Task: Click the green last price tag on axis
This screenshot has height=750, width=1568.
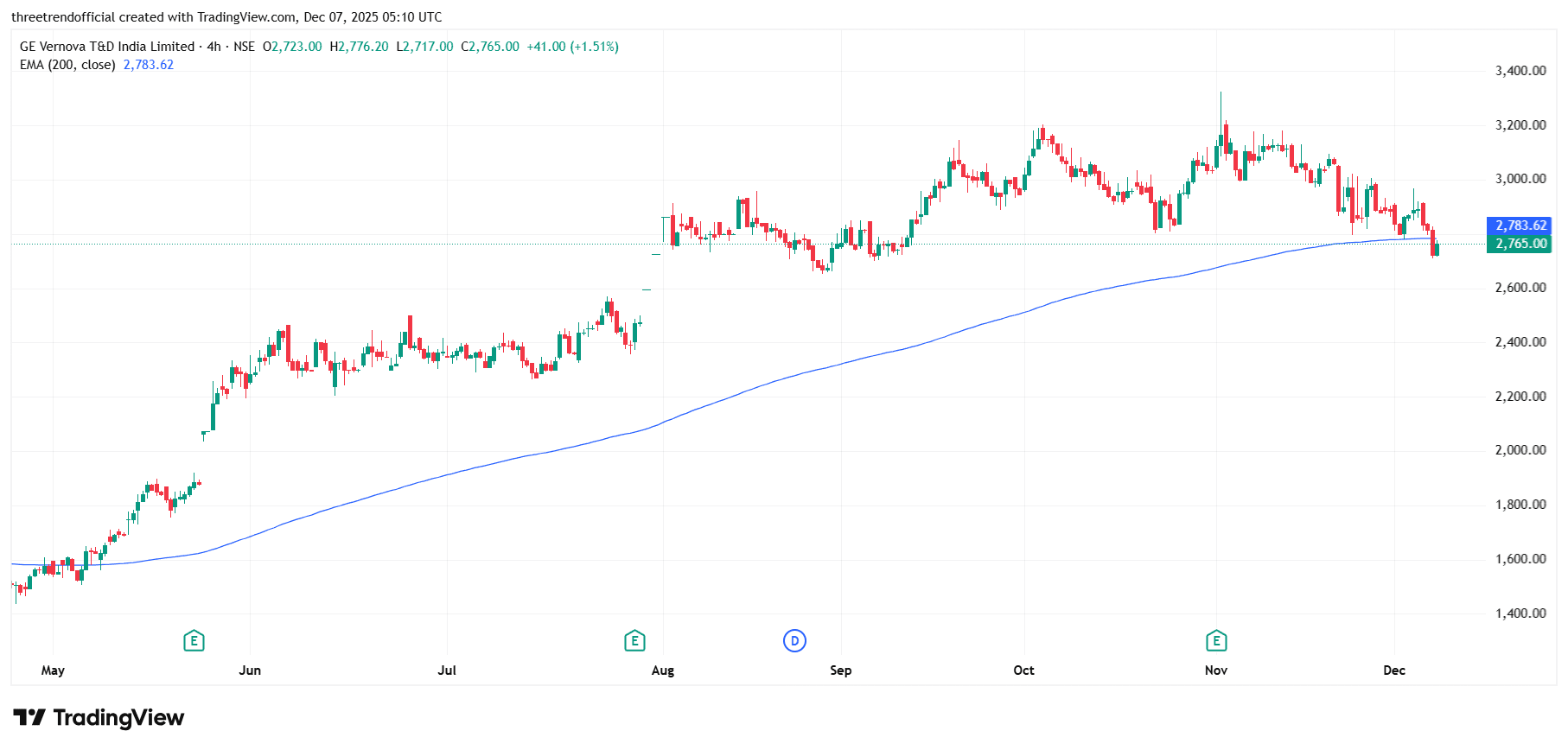Action: tap(1520, 244)
